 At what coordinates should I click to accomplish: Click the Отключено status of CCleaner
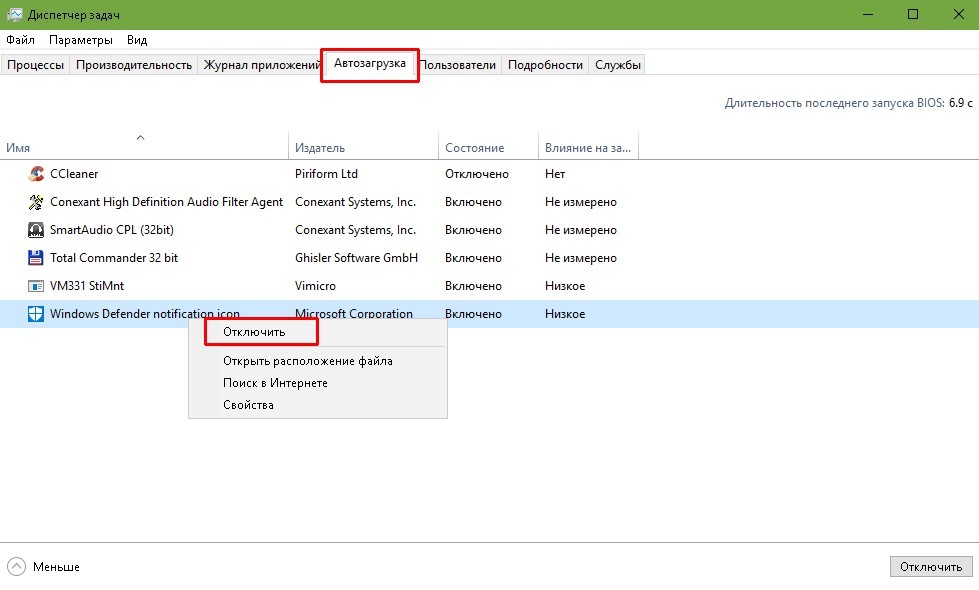tap(476, 174)
